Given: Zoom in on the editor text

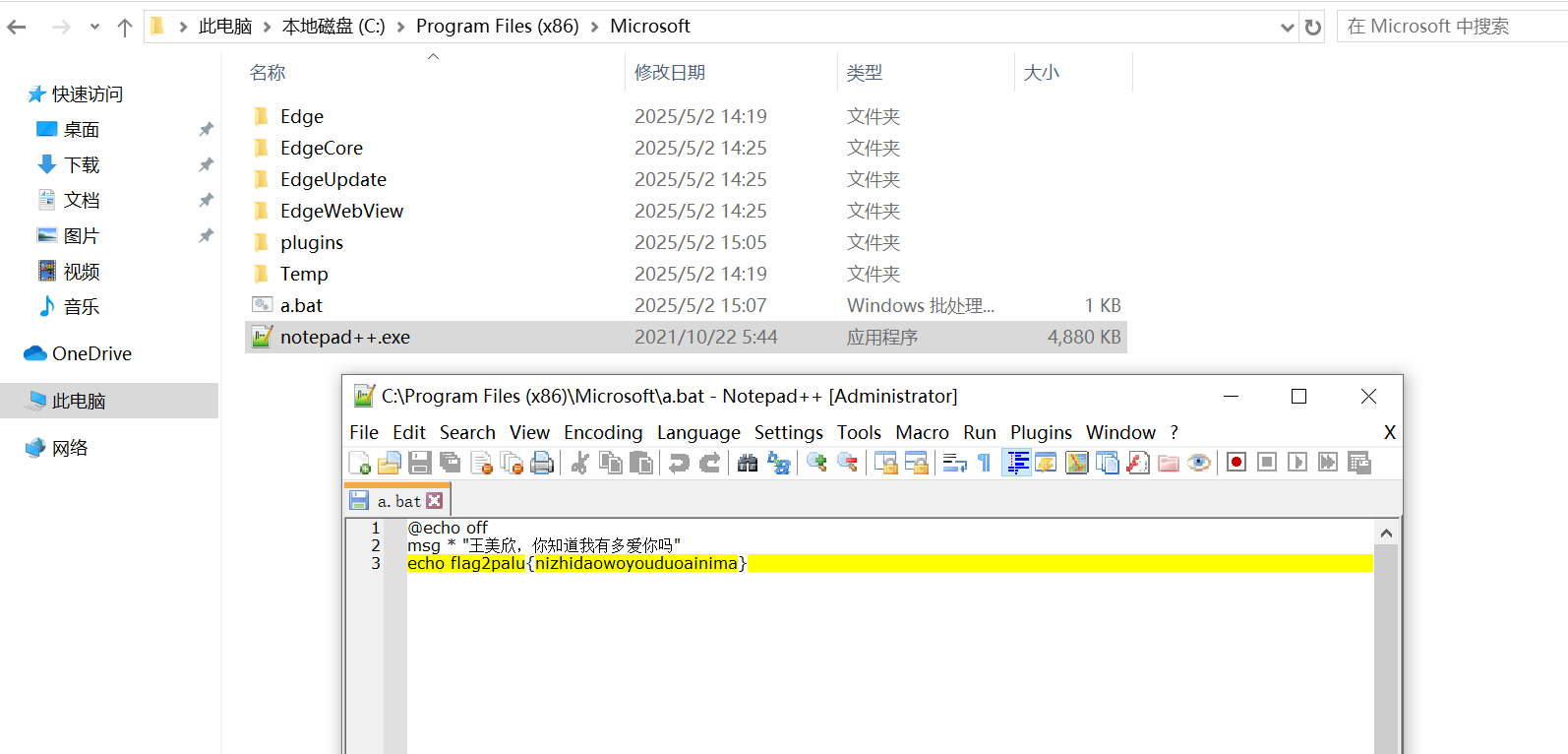Looking at the screenshot, I should point(816,463).
